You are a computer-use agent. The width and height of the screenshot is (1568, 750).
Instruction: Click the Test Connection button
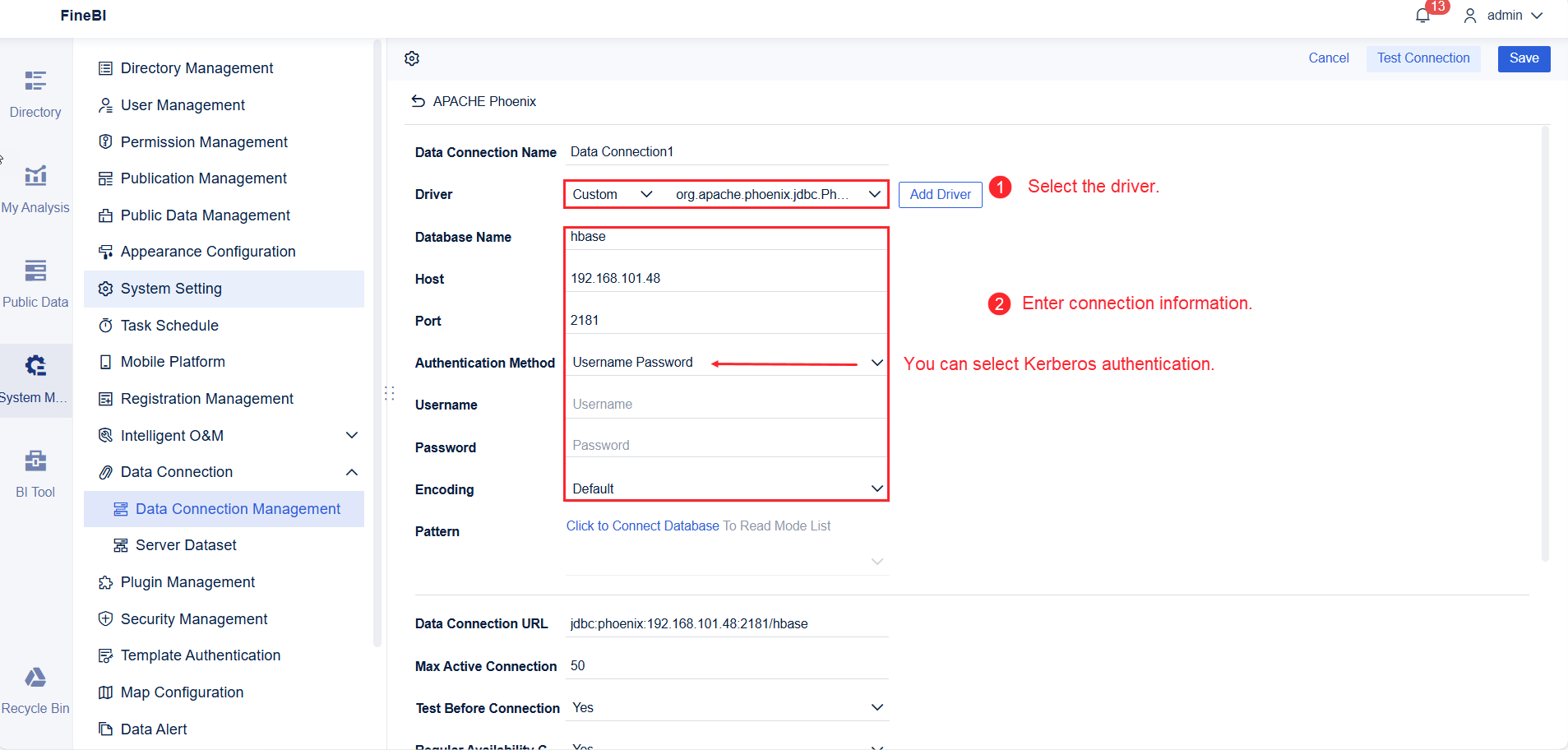pyautogui.click(x=1423, y=58)
